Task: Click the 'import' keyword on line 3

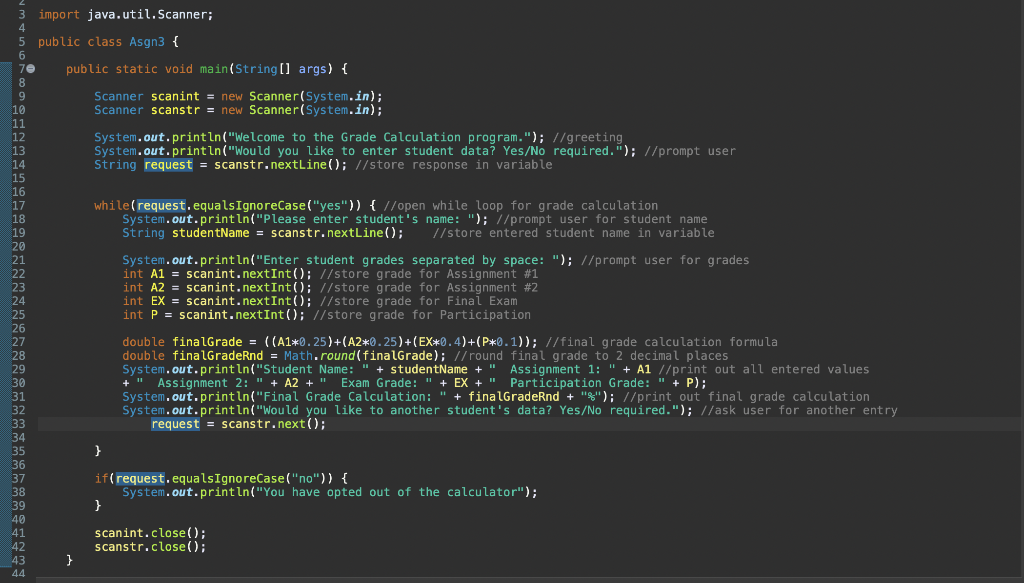Action: click(x=59, y=14)
